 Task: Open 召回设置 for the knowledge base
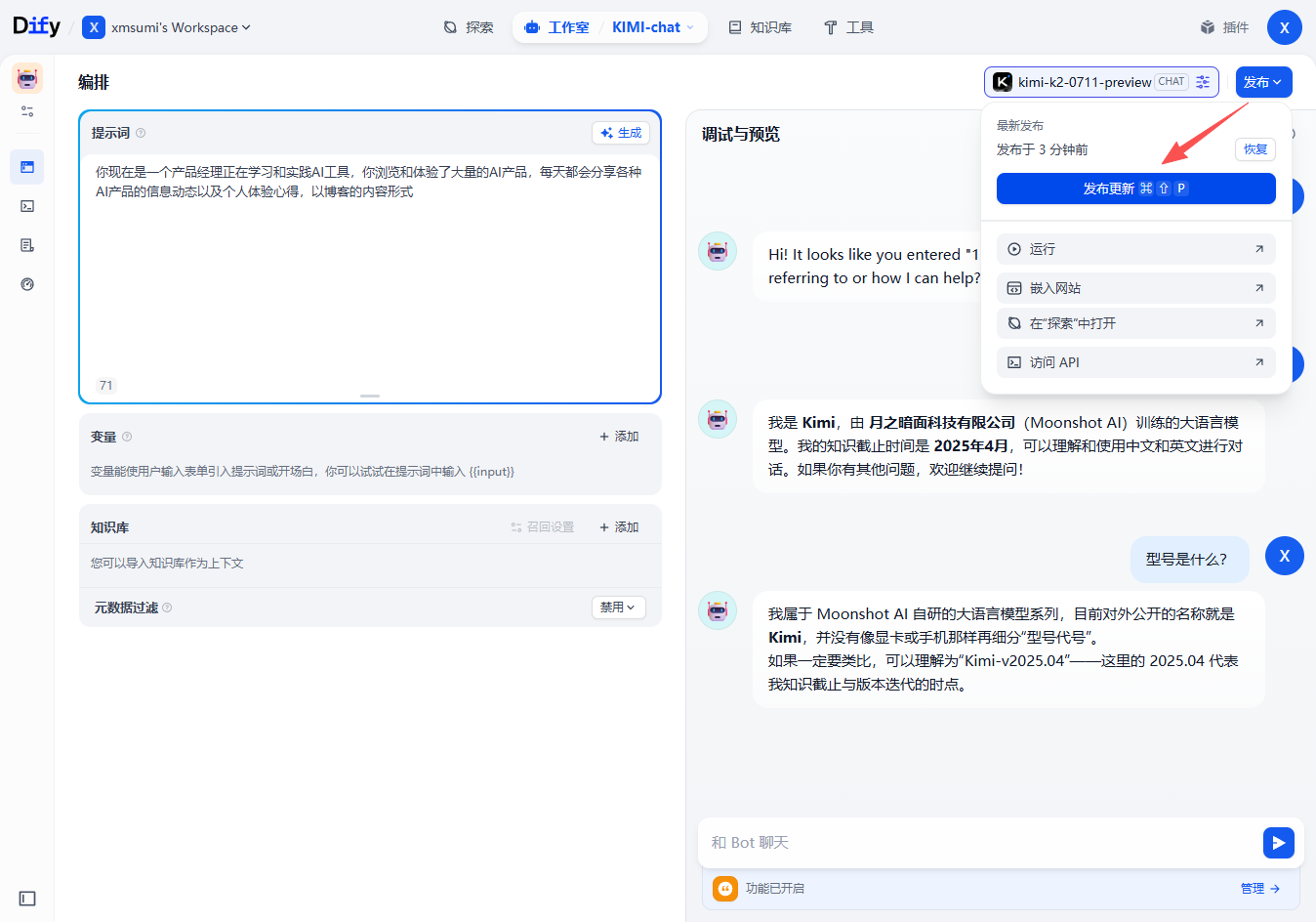542,527
